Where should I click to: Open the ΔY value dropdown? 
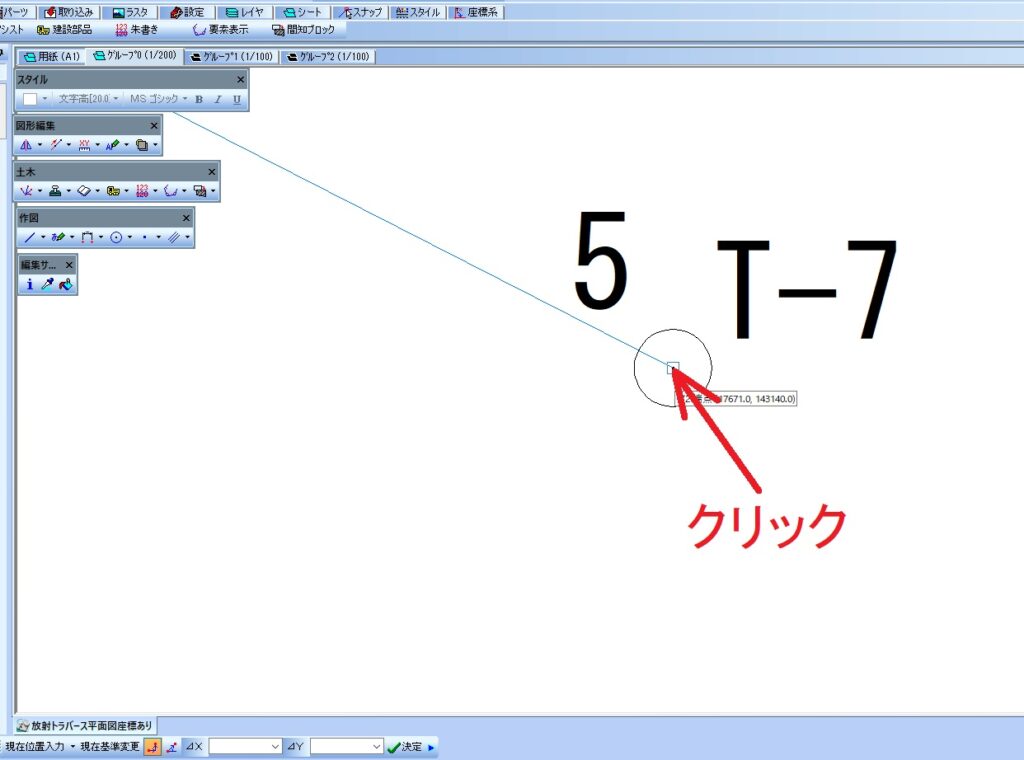(x=377, y=747)
